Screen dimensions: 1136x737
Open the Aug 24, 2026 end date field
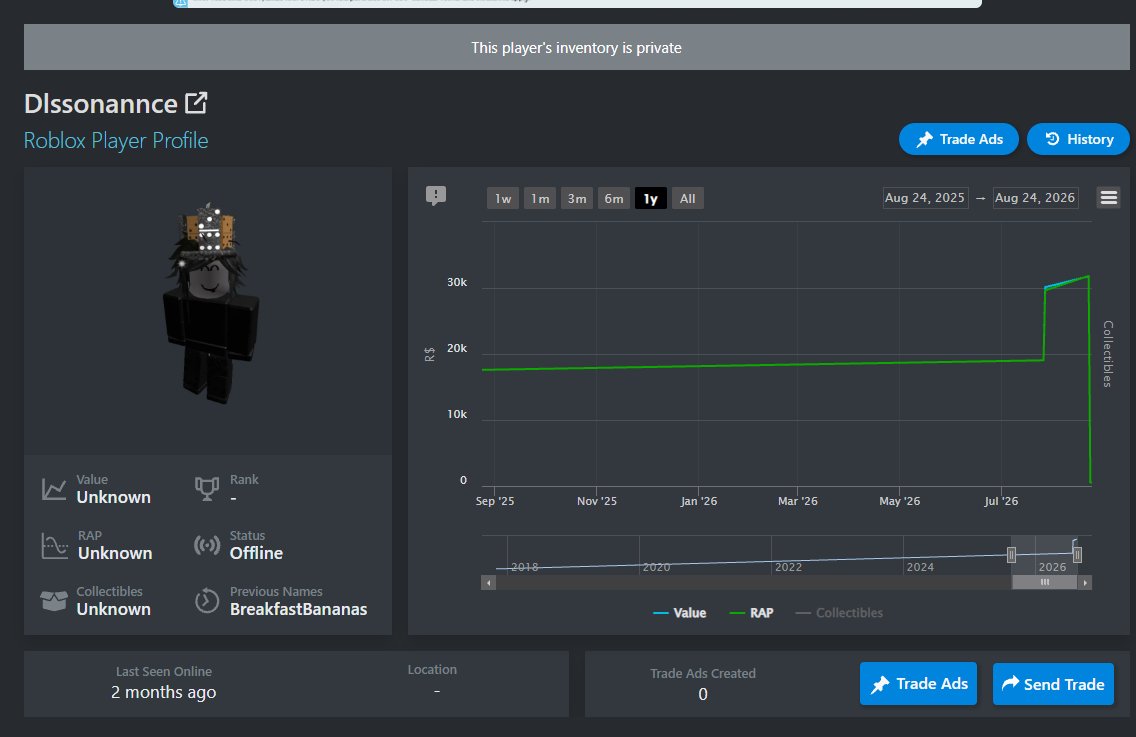pyautogui.click(x=1035, y=198)
